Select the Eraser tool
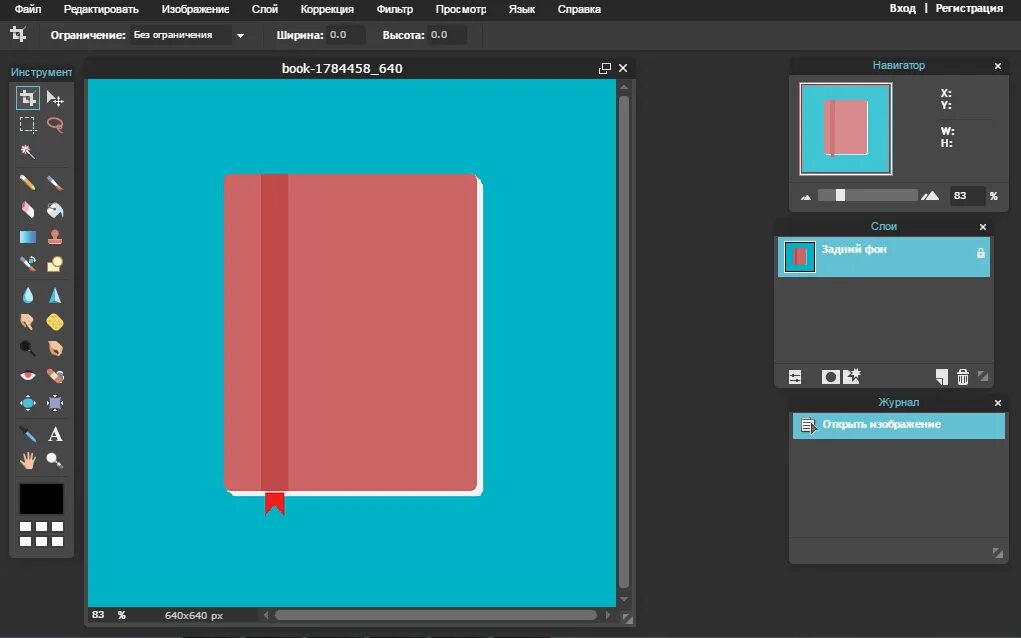Screen dimensions: 1021x638 pos(27,210)
